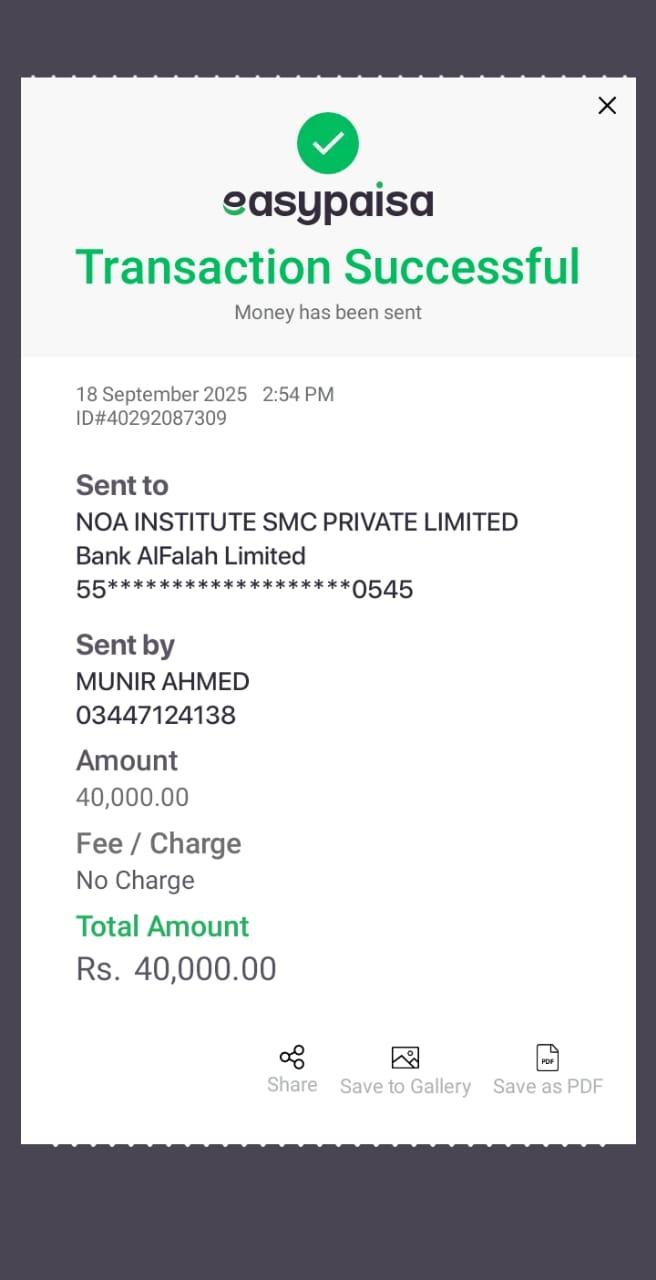
Task: Tap the Save to Gallery picture icon
Action: pyautogui.click(x=405, y=1057)
